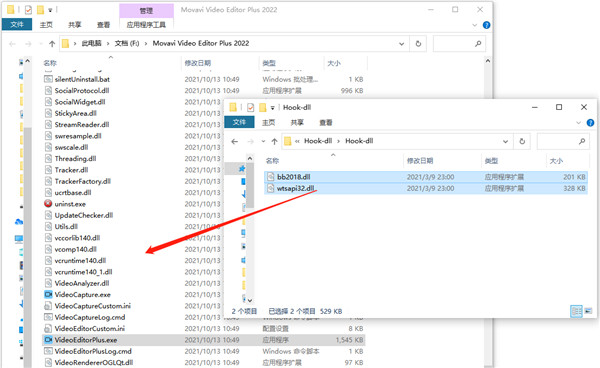This screenshot has height=368, width=600.
Task: Sort by 修改日期 column in Movavi window
Action: point(197,63)
